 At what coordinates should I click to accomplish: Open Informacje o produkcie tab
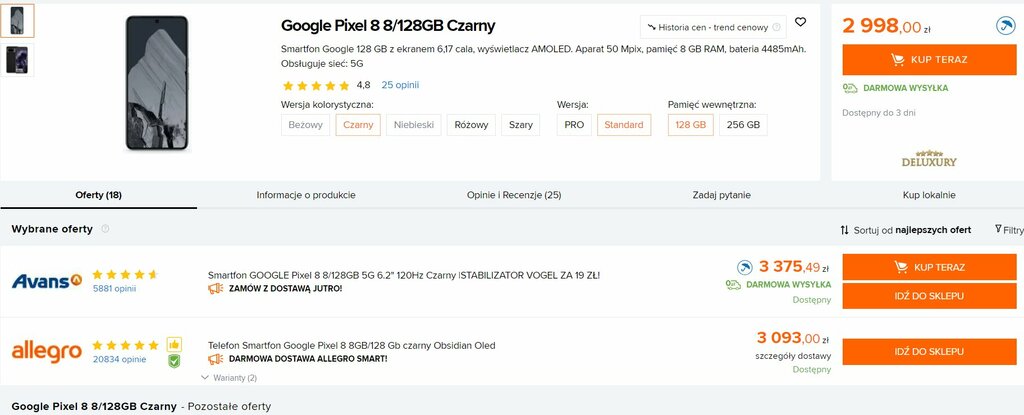[x=306, y=195]
